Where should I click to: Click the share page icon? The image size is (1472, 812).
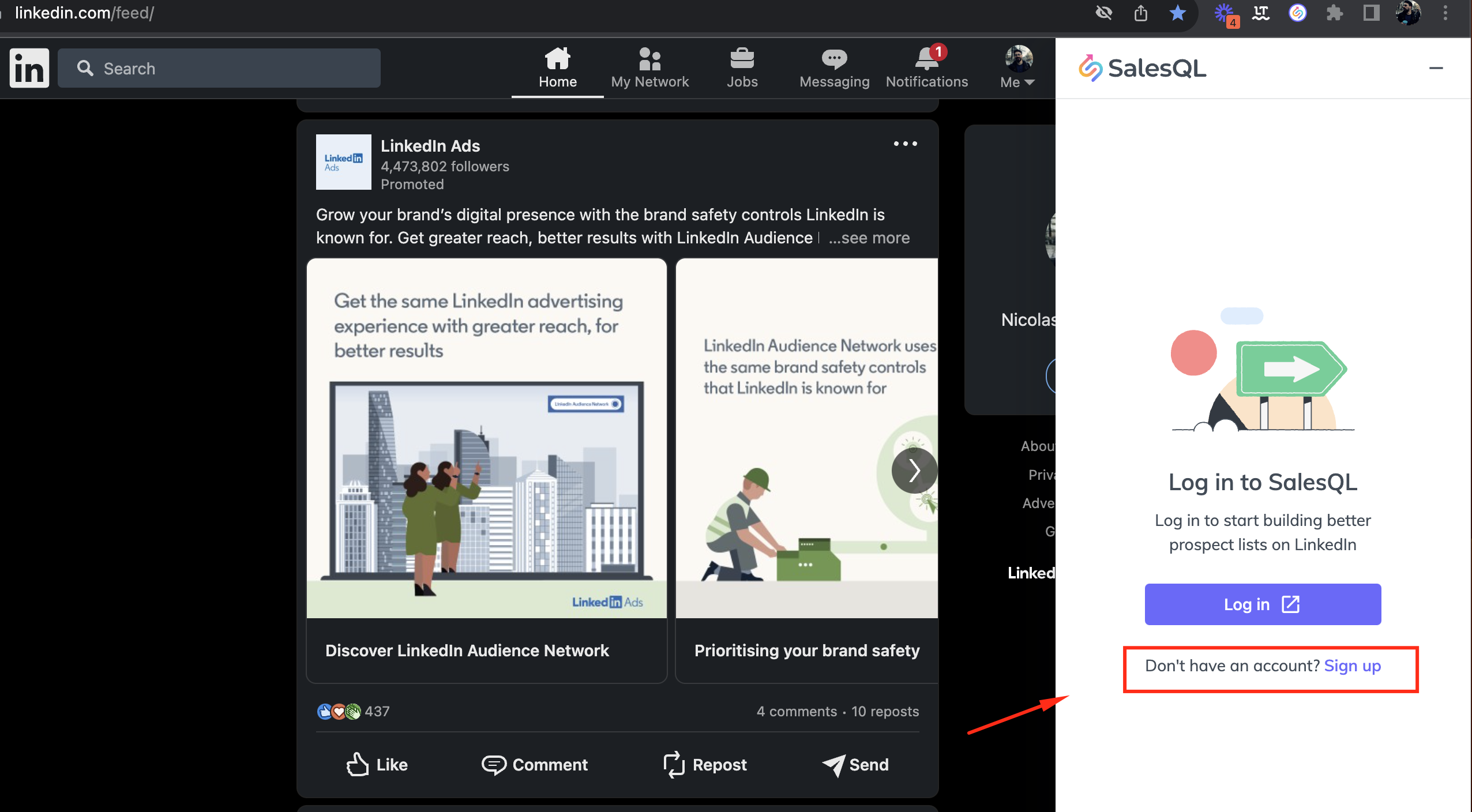(x=1140, y=13)
